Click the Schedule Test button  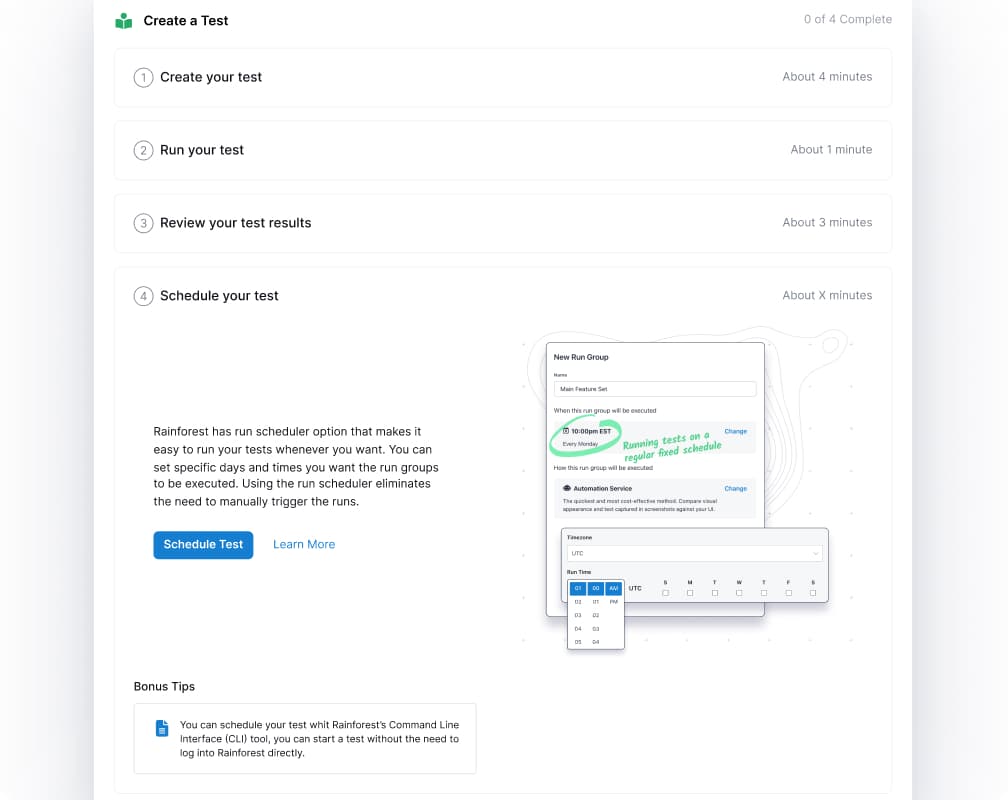click(x=203, y=545)
